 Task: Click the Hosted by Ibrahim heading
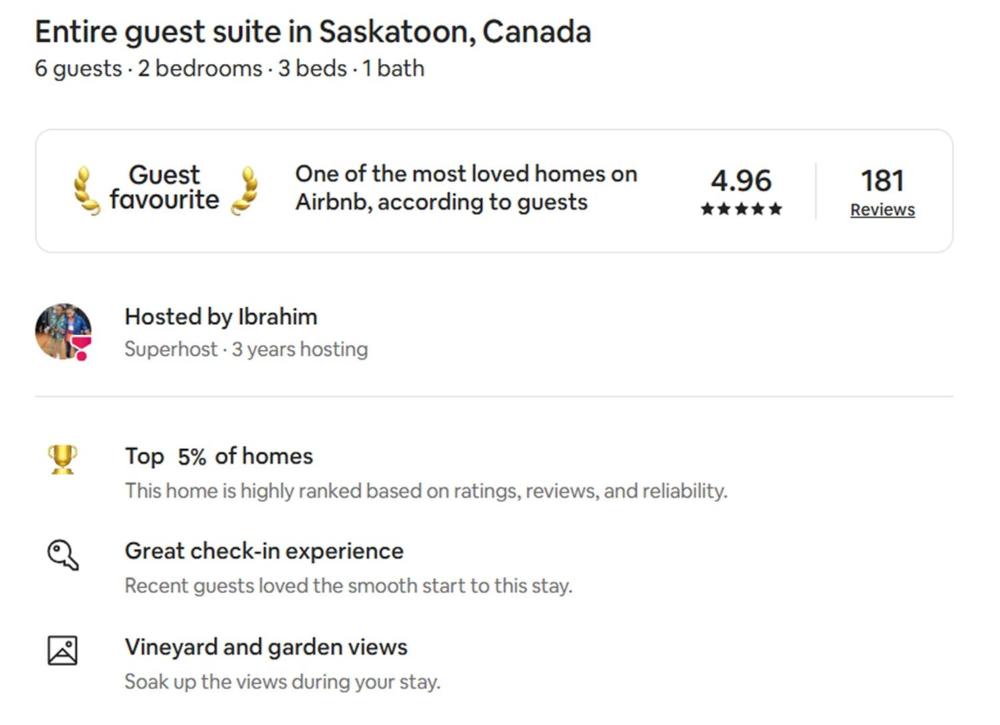click(221, 317)
